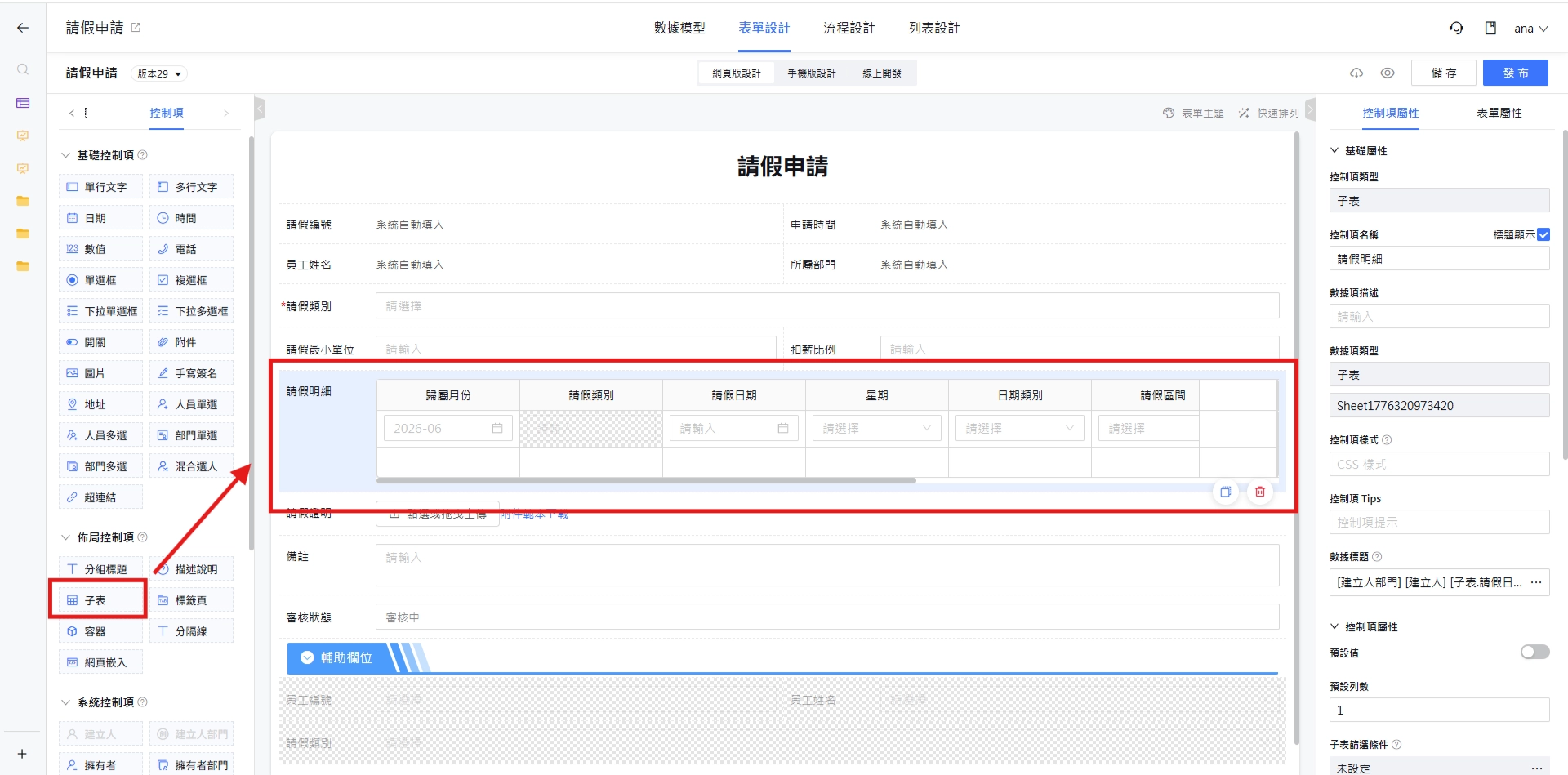The width and height of the screenshot is (1568, 775).
Task: Click the 控制項名稱 input field
Action: click(x=1439, y=259)
